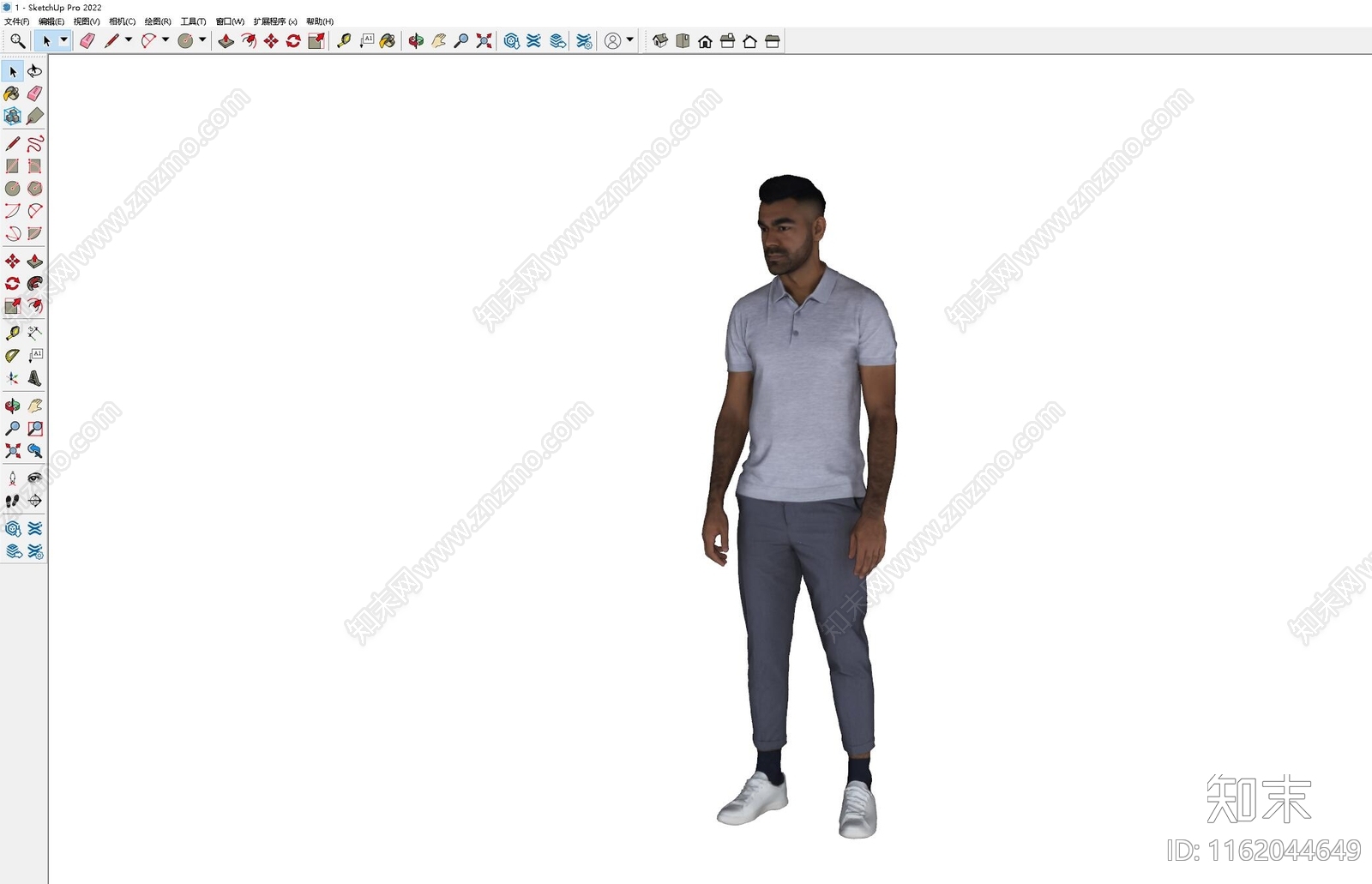Select the Walk footprints tool

[12, 500]
